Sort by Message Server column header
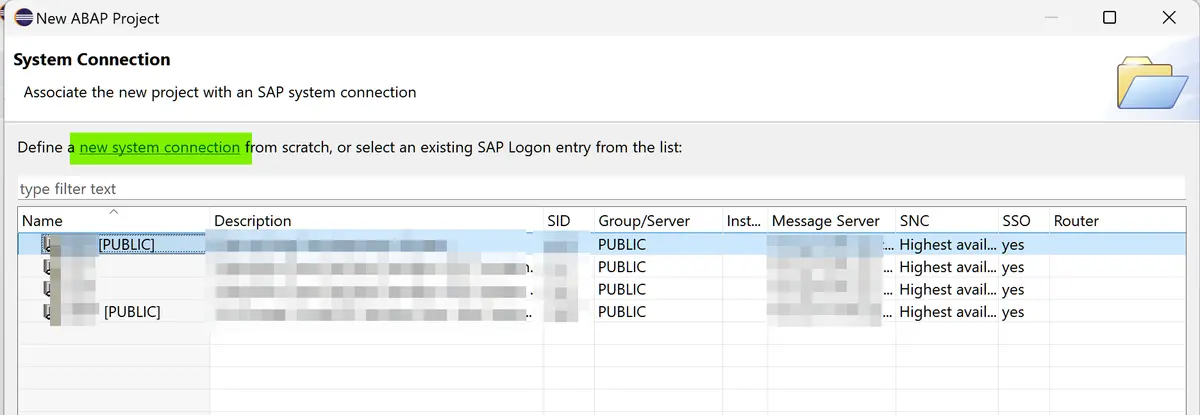This screenshot has width=1200, height=415. coord(826,221)
